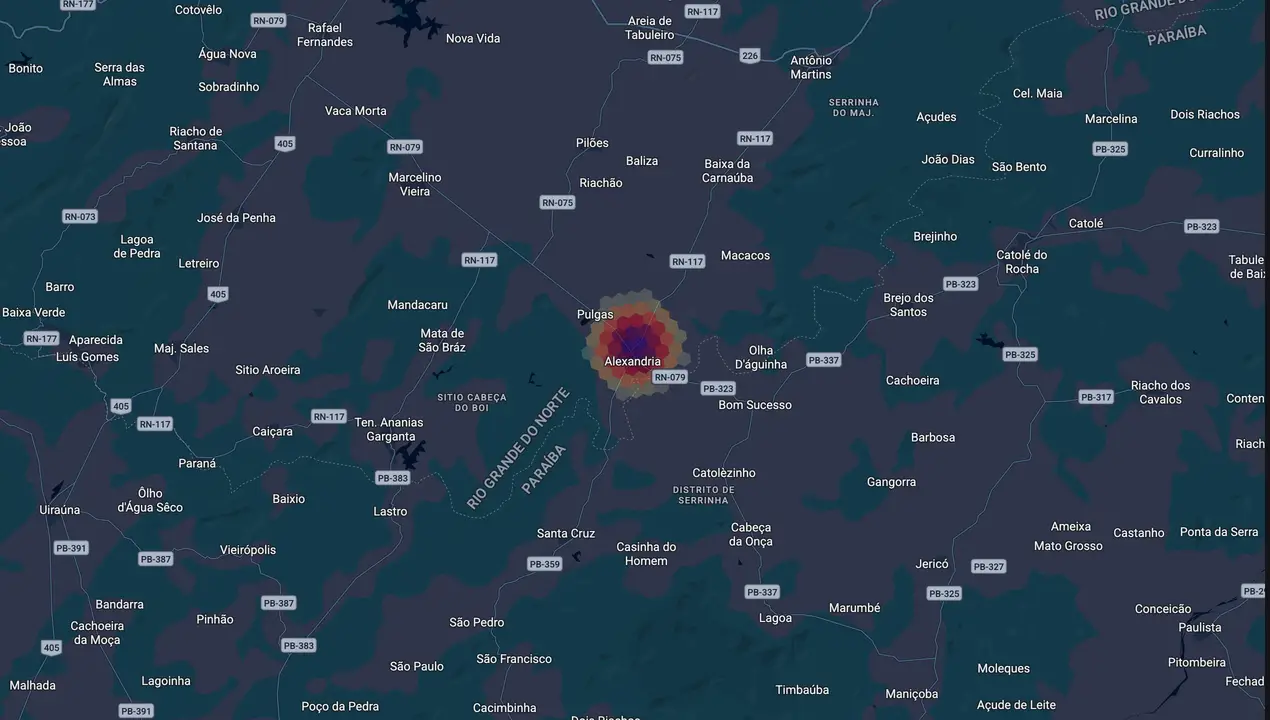This screenshot has width=1270, height=720.
Task: Select the Ten. Ananias Garganta label
Action: pos(390,430)
